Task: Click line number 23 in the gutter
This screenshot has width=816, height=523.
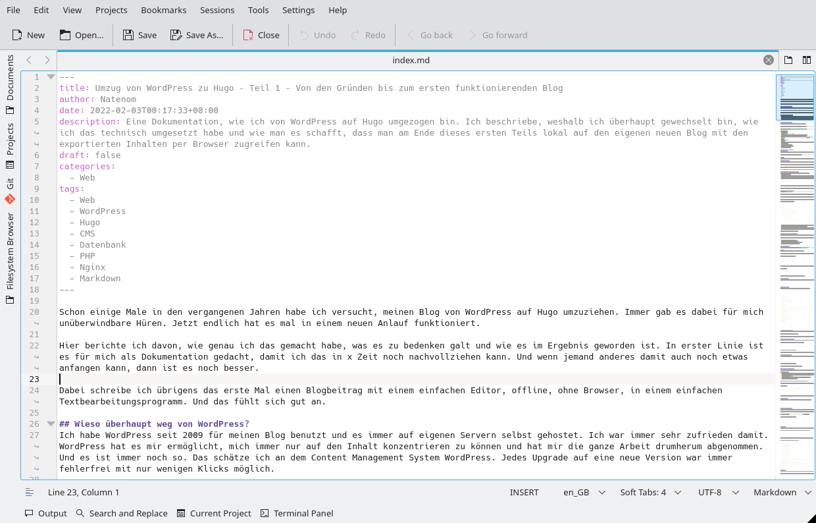Action: coord(34,379)
